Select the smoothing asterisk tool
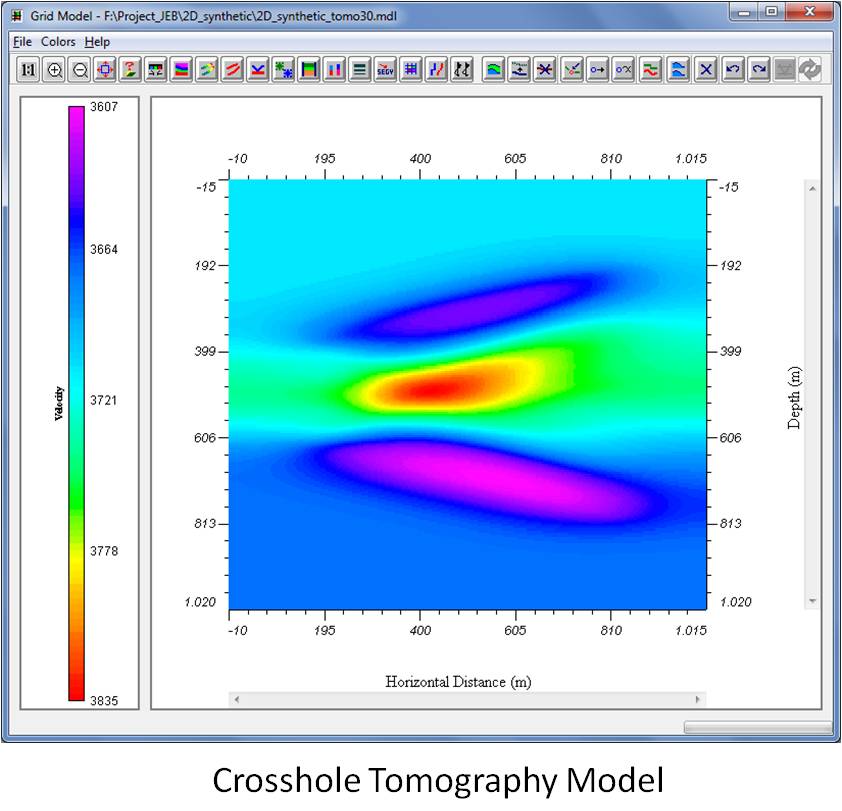The height and width of the screenshot is (811, 842). 548,70
